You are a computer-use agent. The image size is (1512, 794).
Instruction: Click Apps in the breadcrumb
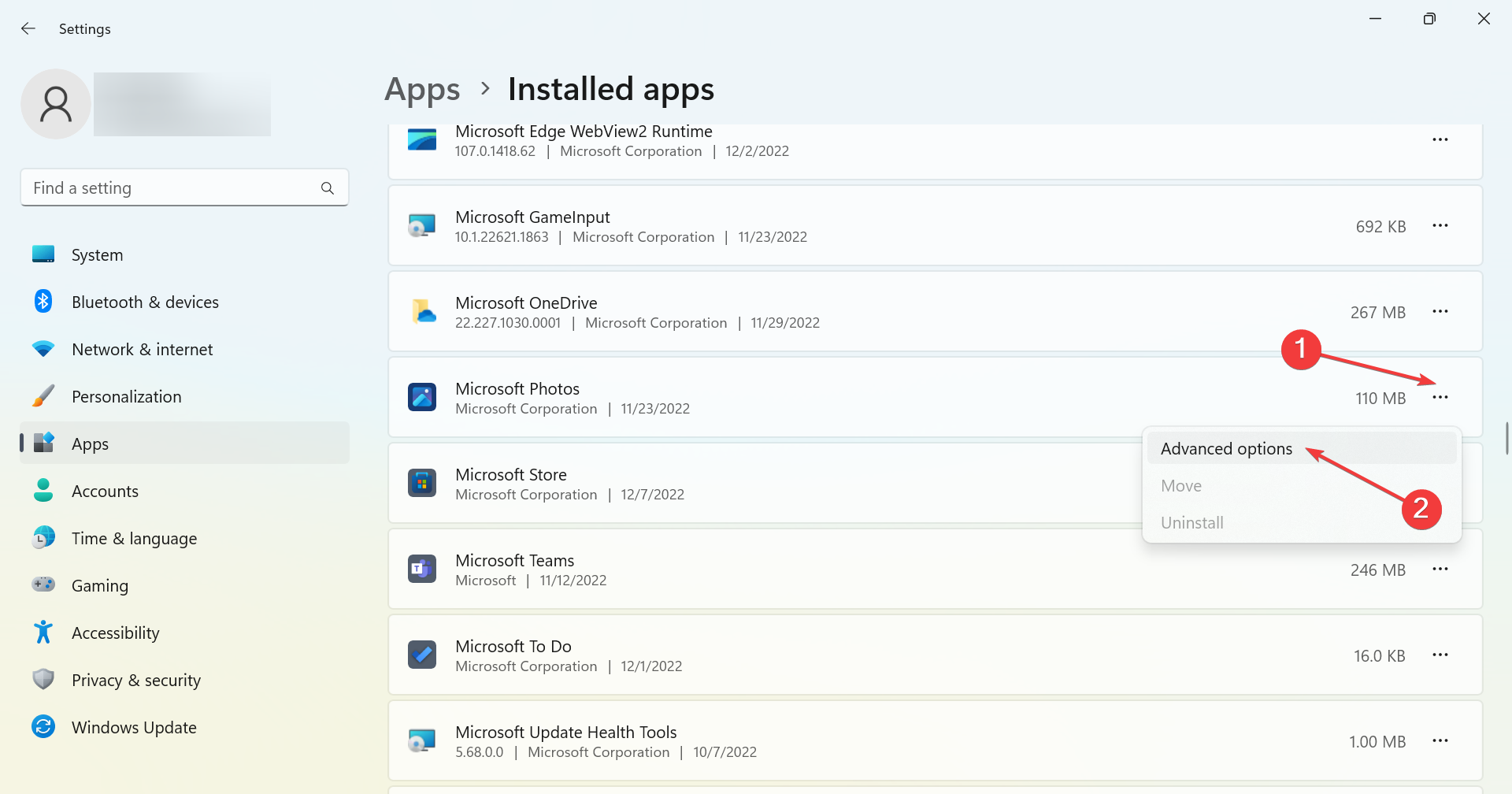[422, 90]
